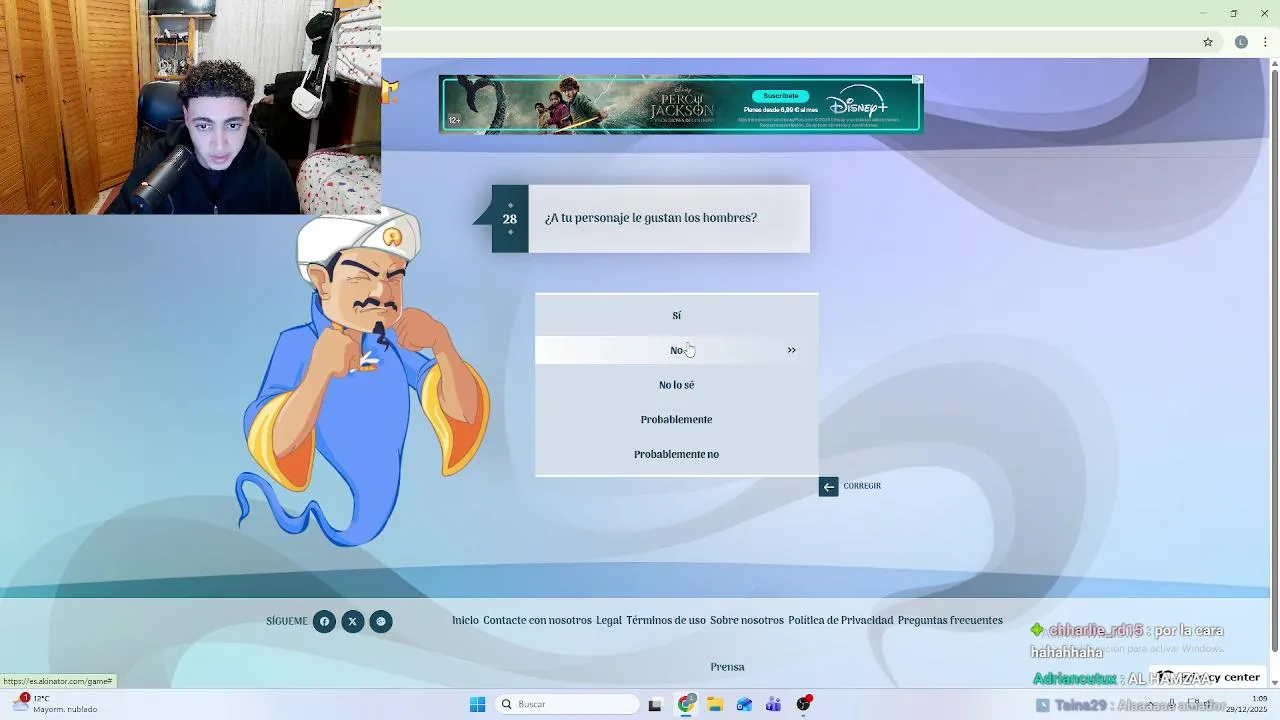This screenshot has height=720, width=1280.
Task: Choose the 'No' answer option
Action: click(676, 350)
